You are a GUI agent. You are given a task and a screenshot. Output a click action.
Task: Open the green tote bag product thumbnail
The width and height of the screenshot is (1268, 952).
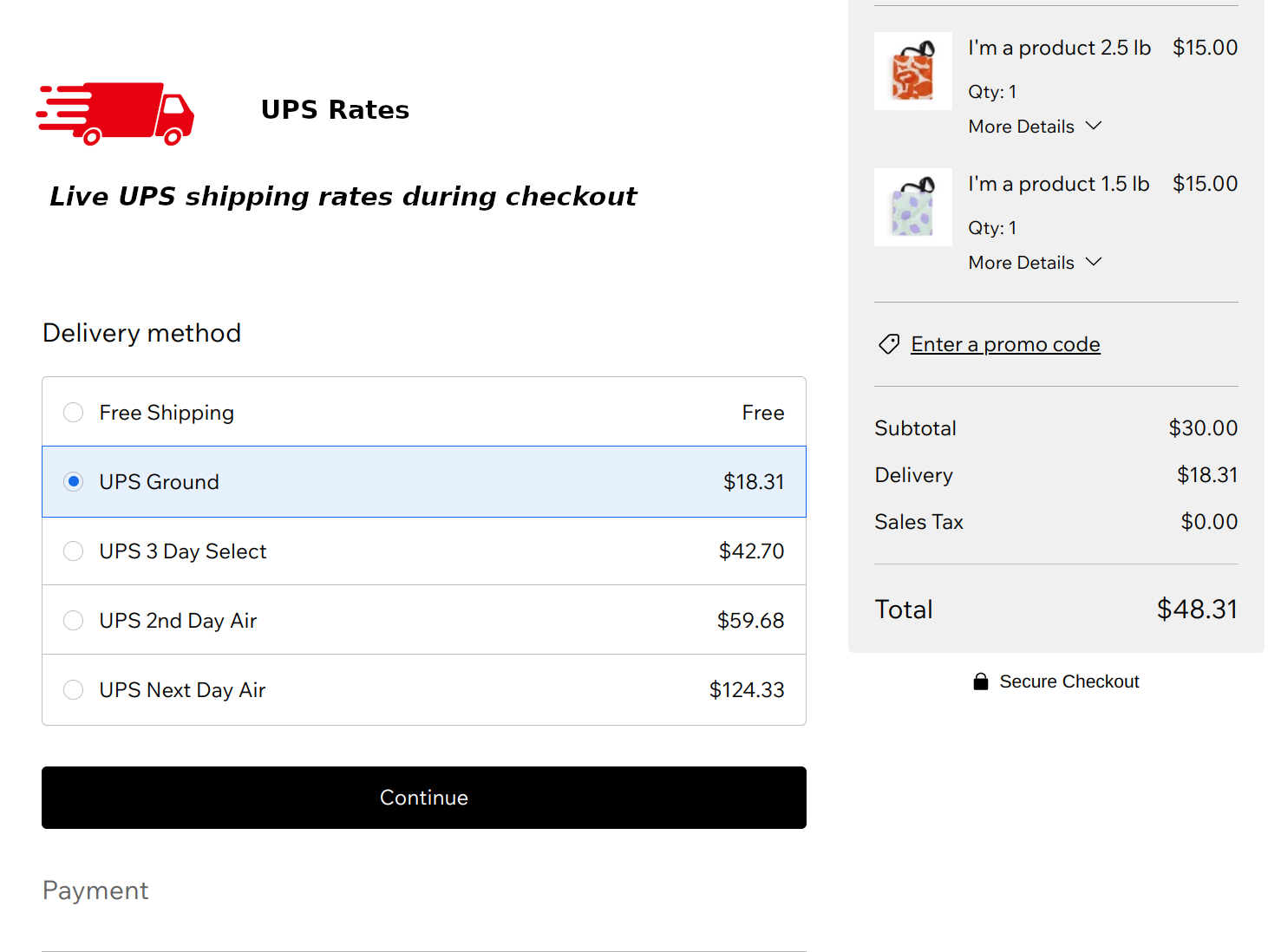(x=913, y=207)
